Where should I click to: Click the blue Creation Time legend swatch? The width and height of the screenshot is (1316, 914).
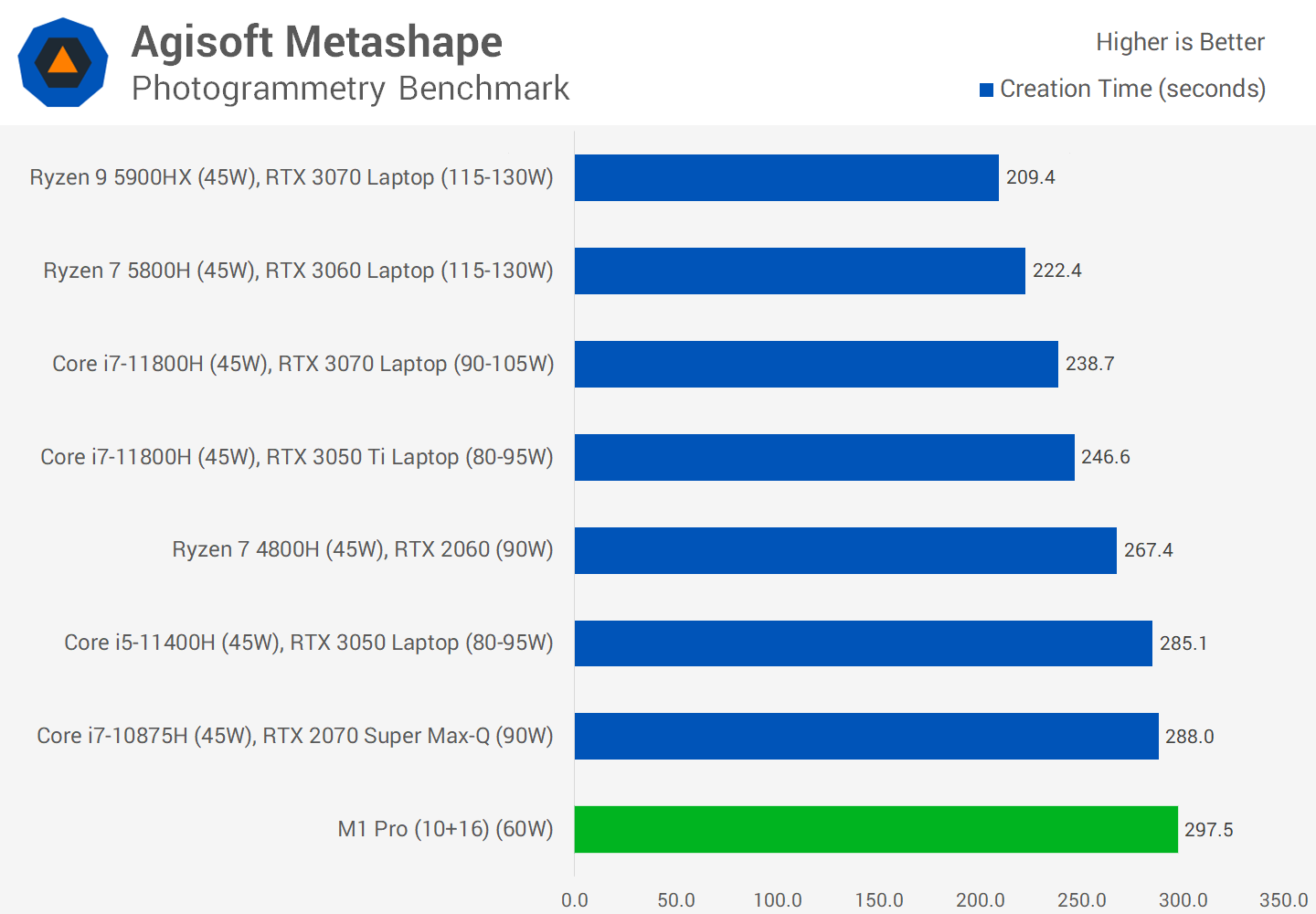pyautogui.click(x=986, y=90)
